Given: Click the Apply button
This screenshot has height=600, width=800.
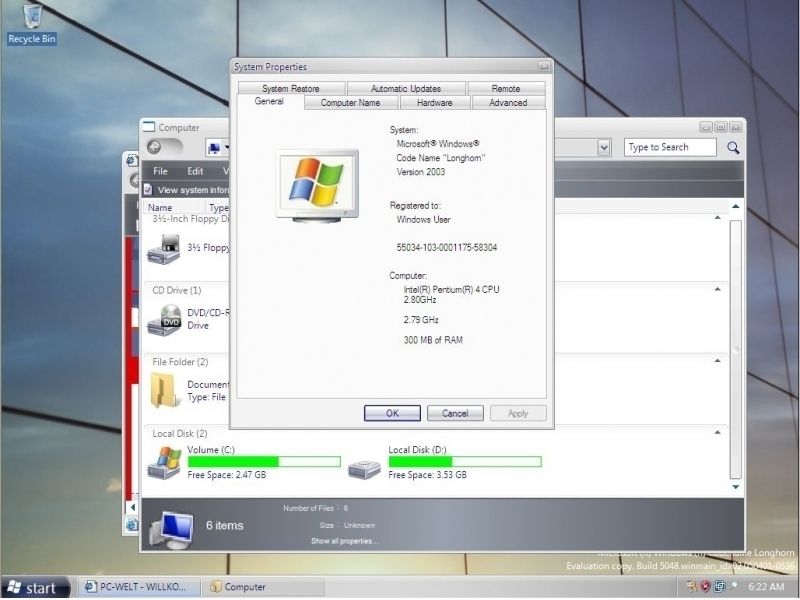Looking at the screenshot, I should pyautogui.click(x=518, y=413).
